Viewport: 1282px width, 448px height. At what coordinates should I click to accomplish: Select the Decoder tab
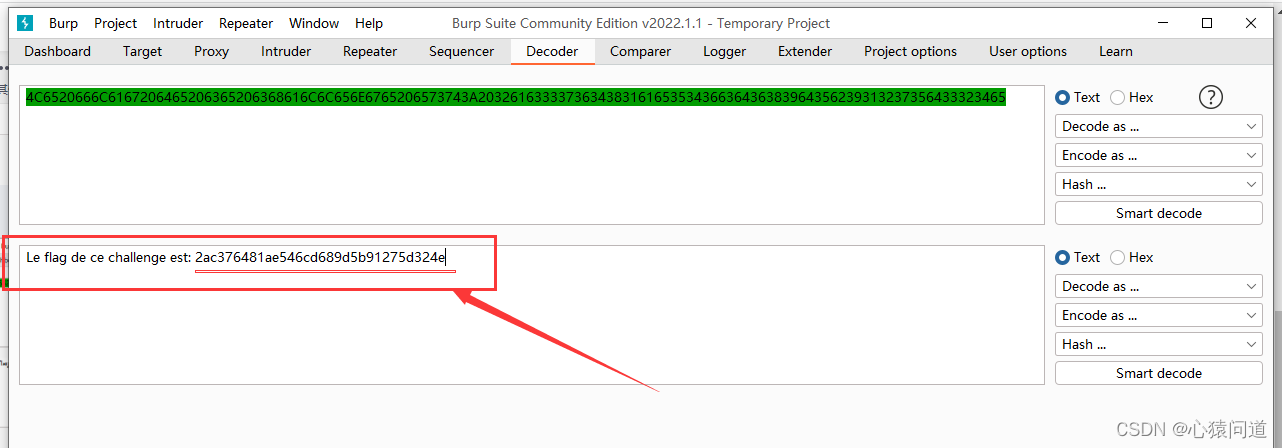click(x=552, y=51)
